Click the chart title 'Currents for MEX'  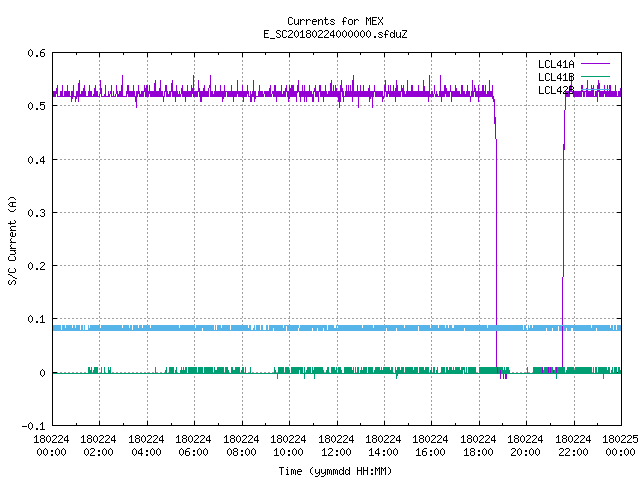point(335,21)
